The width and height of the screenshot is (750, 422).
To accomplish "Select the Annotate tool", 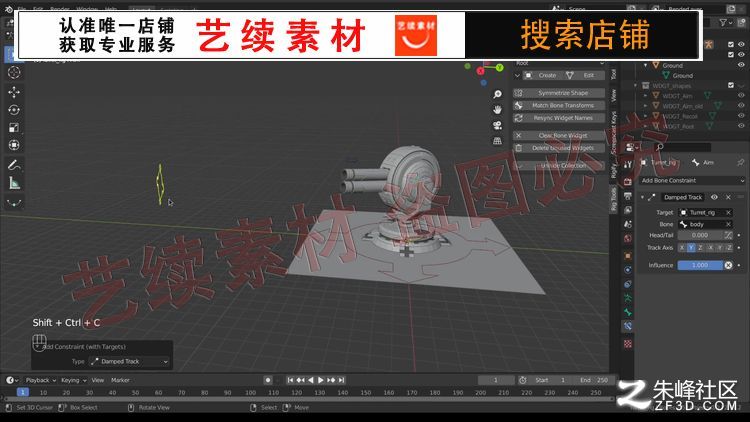I will pyautogui.click(x=14, y=166).
